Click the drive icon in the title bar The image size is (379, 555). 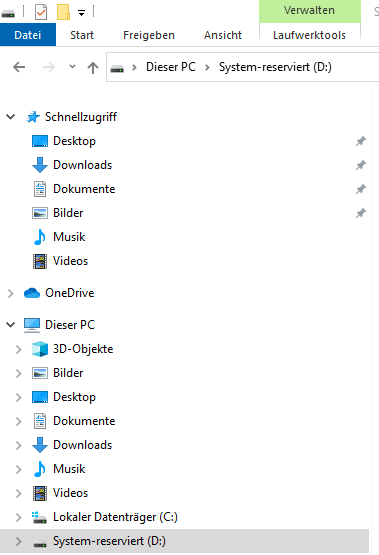8,14
